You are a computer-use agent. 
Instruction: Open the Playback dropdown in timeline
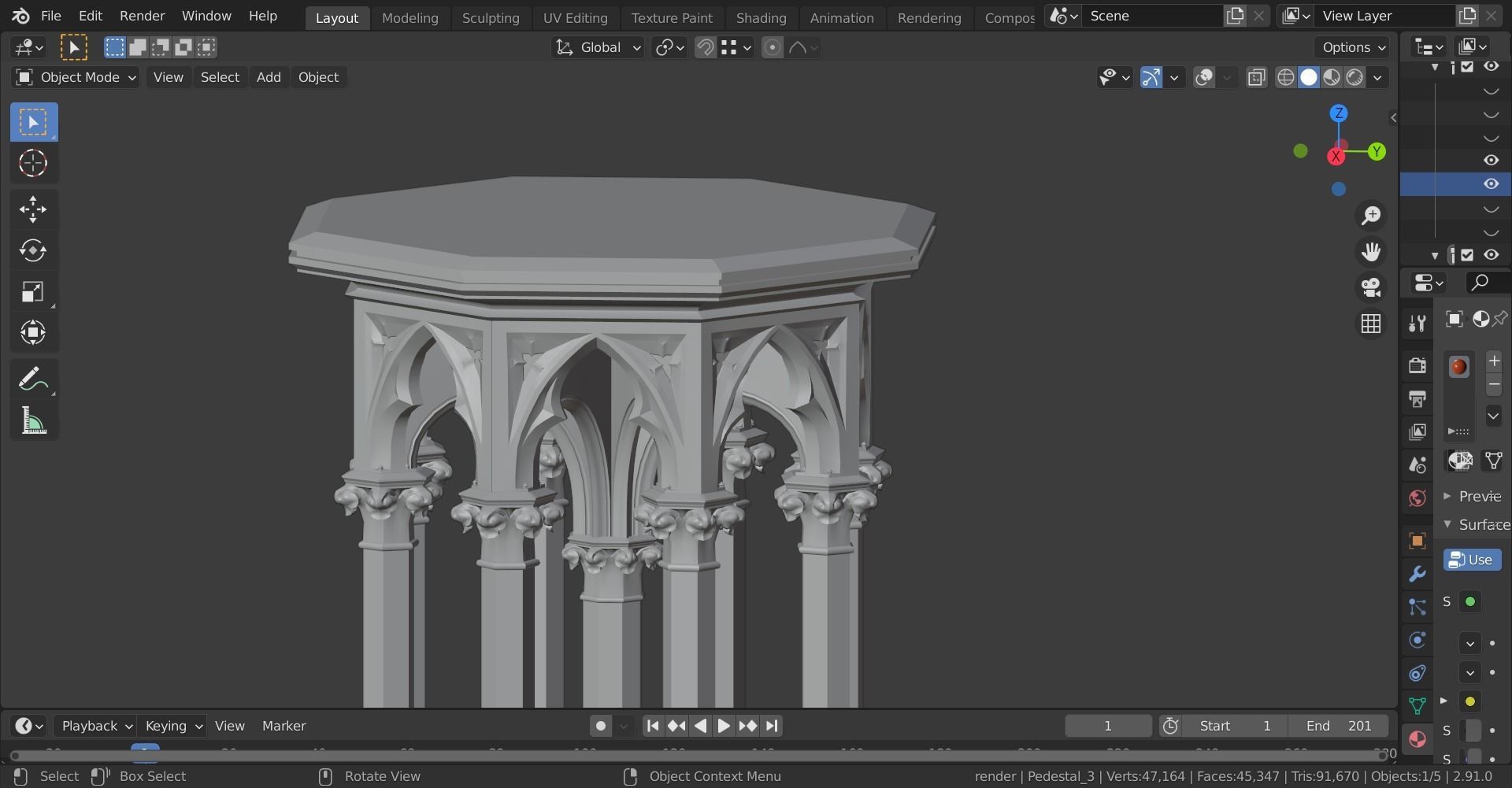pyautogui.click(x=96, y=726)
